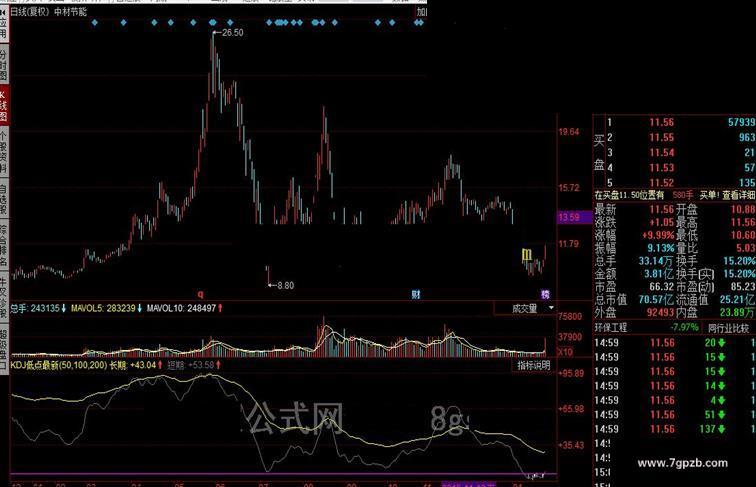
Task: Click the 涨幅 +9.99% value
Action: point(658,235)
